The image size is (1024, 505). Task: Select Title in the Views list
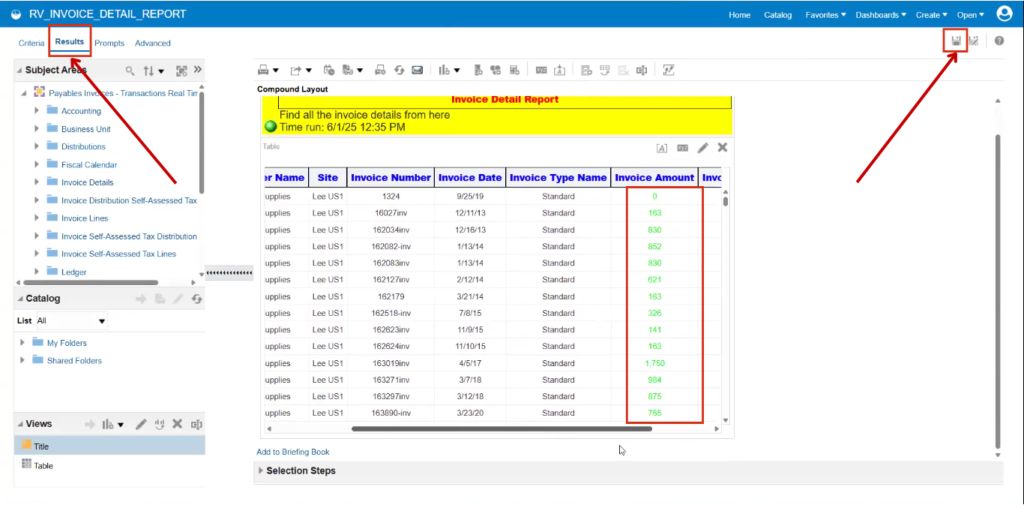click(109, 446)
